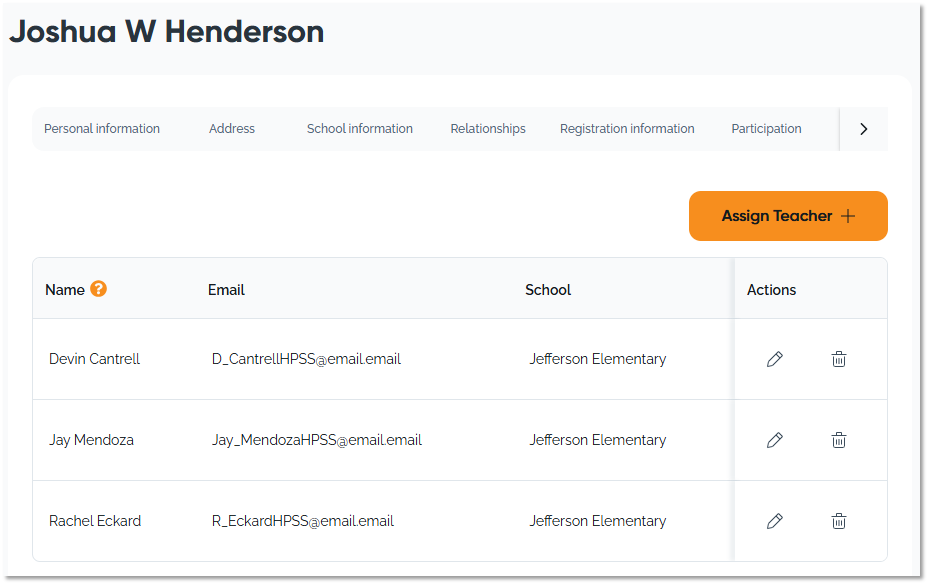Click the Name column header
The width and height of the screenshot is (929, 585).
pyautogui.click(x=65, y=290)
